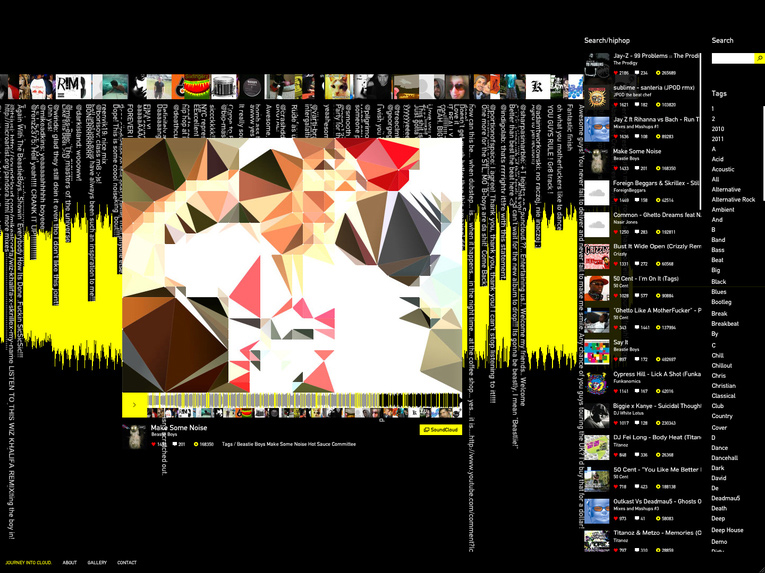Image resolution: width=765 pixels, height=573 pixels.
Task: Type in the Search input field
Action: pos(731,59)
